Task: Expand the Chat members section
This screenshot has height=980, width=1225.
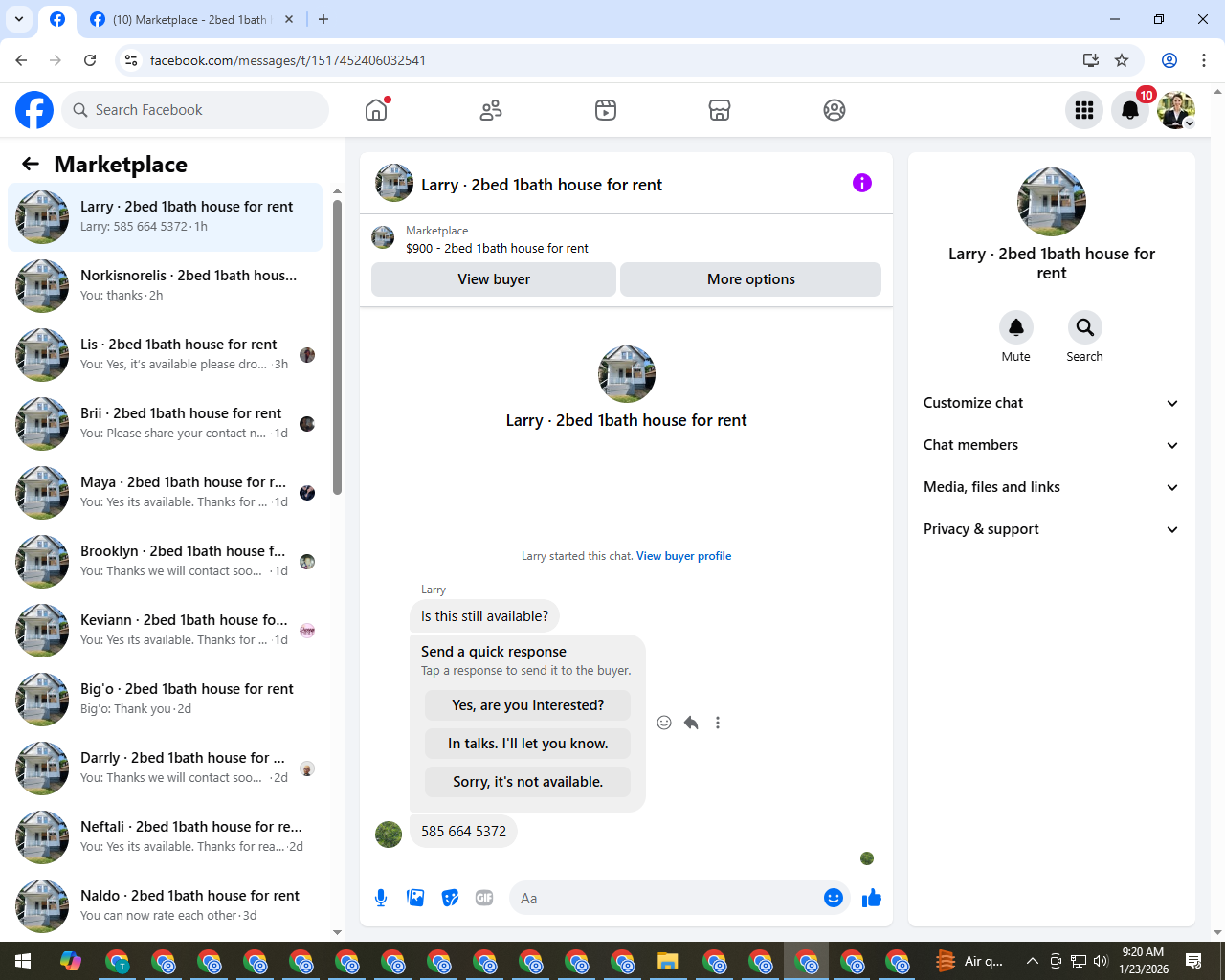Action: (1051, 445)
